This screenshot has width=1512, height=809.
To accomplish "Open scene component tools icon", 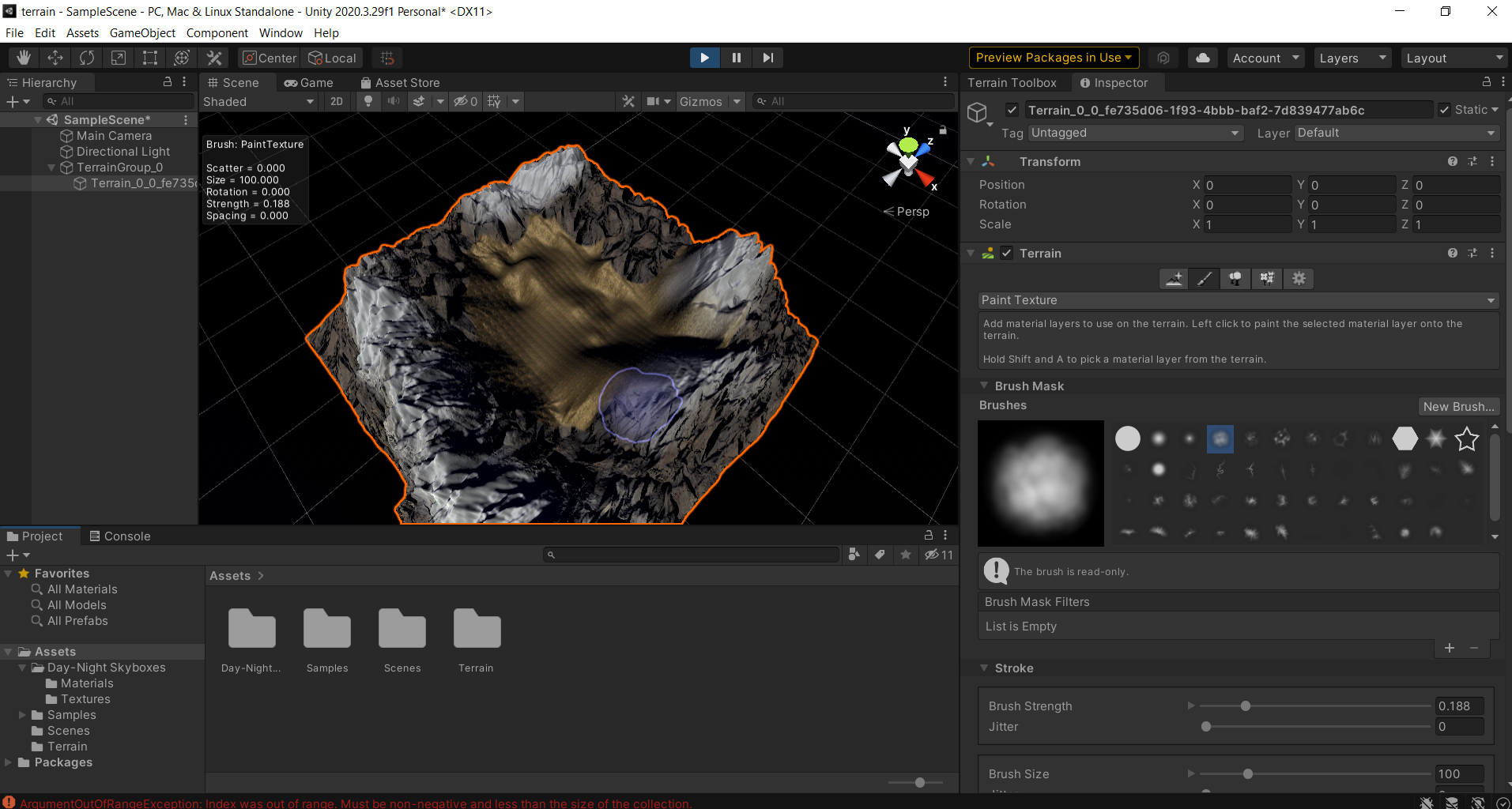I will [x=628, y=101].
